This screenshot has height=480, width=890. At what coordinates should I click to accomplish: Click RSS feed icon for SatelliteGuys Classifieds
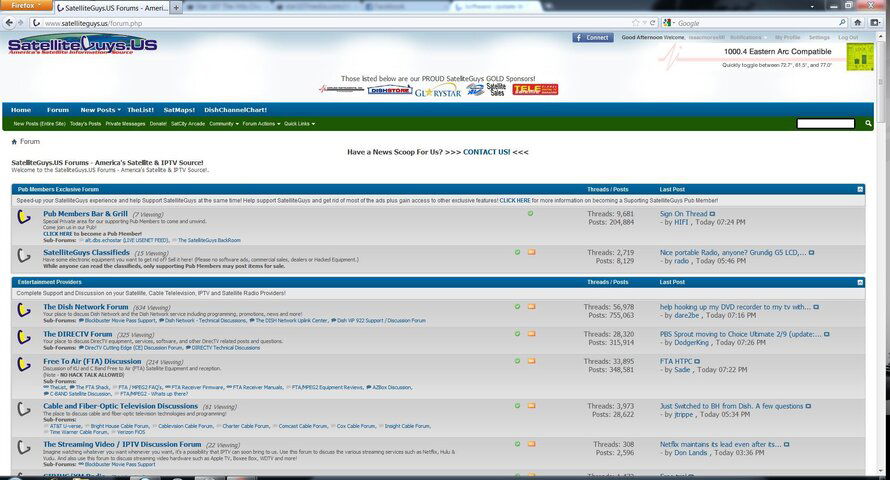click(x=531, y=252)
